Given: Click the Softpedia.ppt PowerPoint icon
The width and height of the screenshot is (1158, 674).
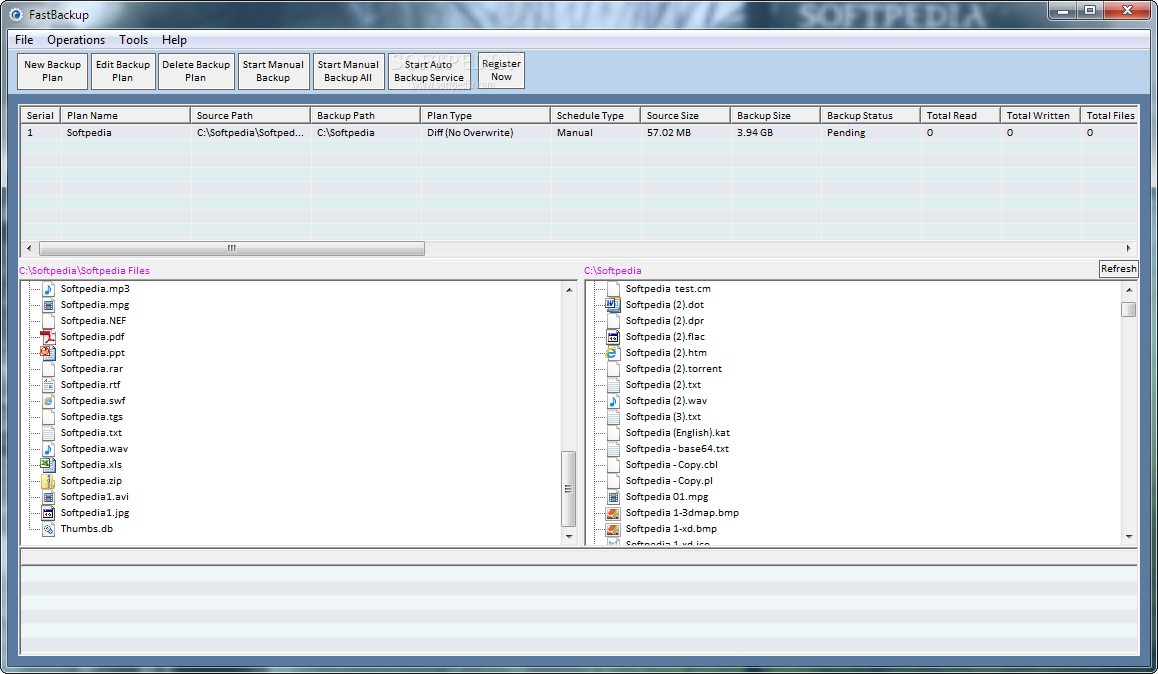Looking at the screenshot, I should (x=48, y=353).
